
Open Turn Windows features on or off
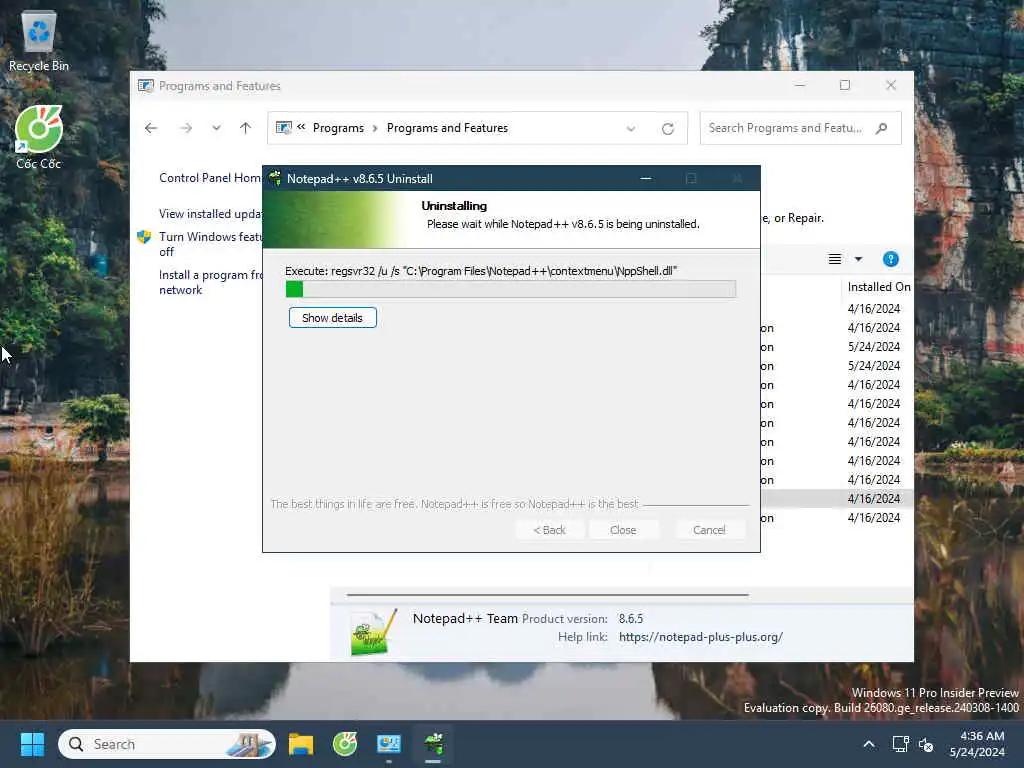coord(210,244)
